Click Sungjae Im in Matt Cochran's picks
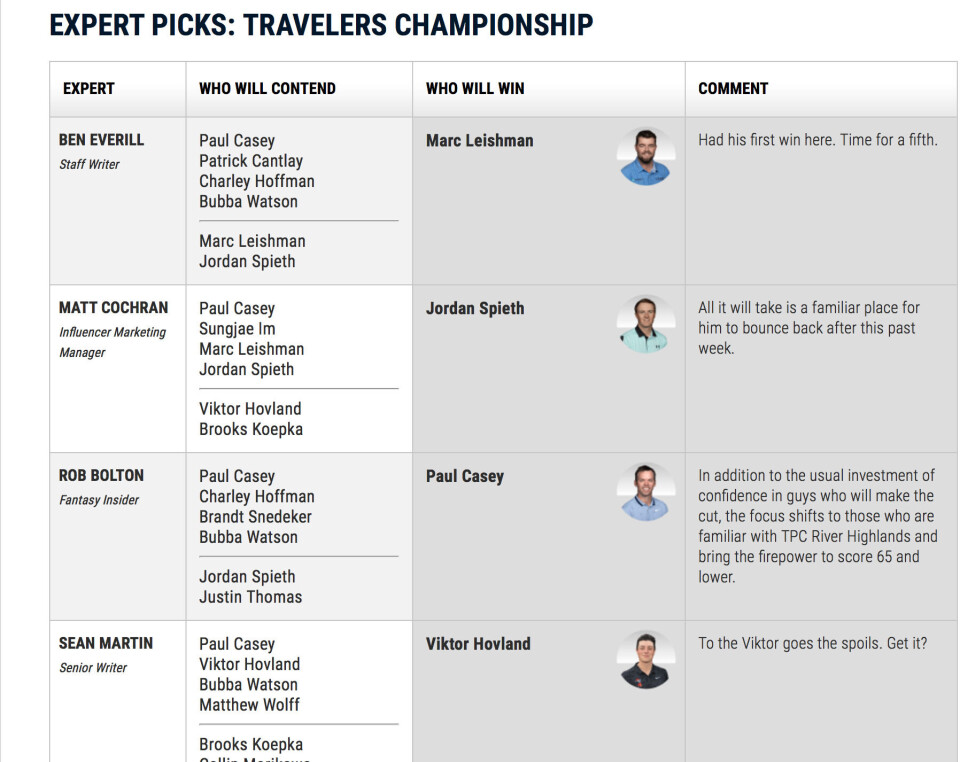960x762 pixels. tap(237, 329)
